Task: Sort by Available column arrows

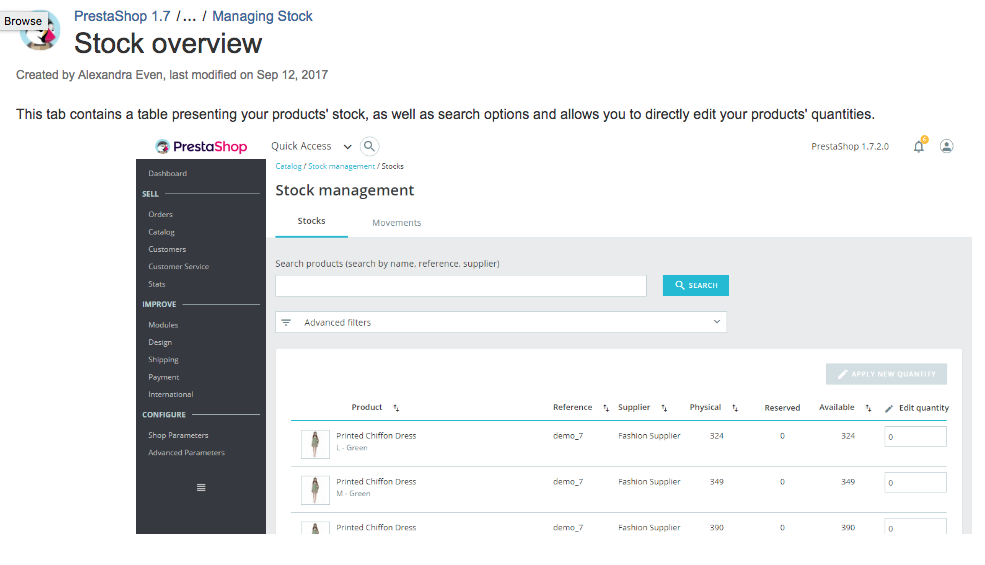Action: pos(868,408)
